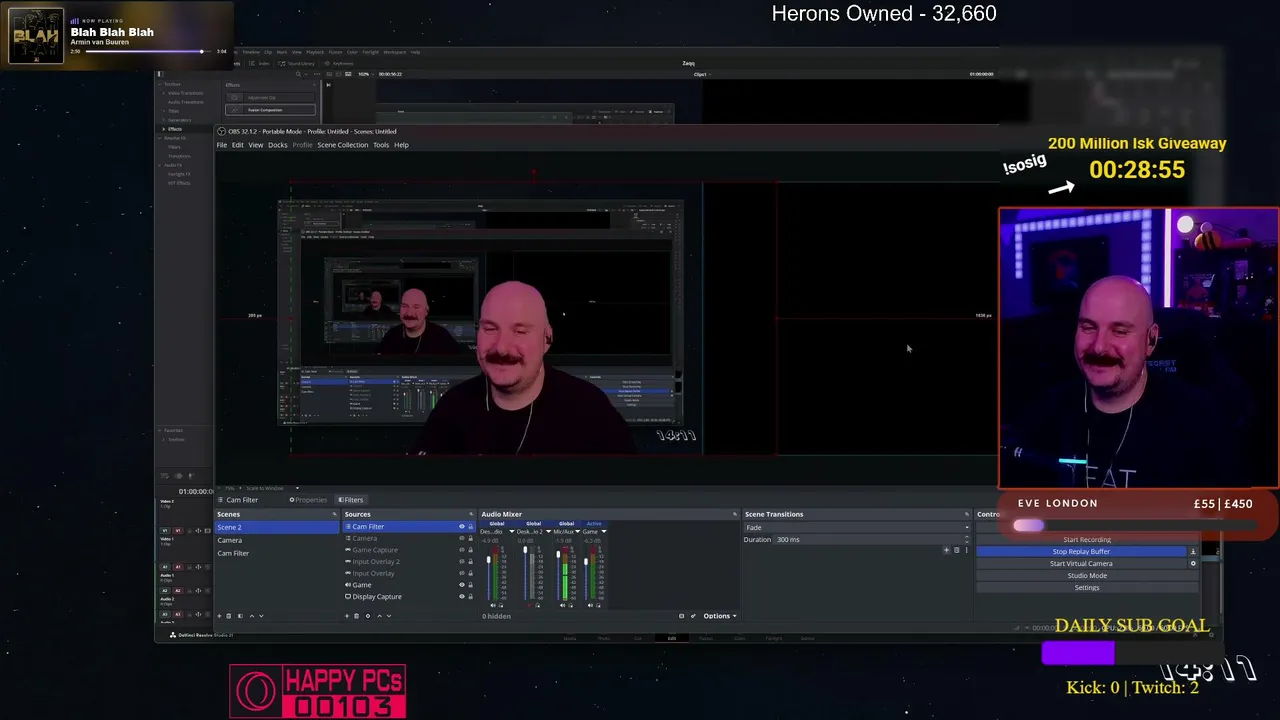The height and width of the screenshot is (720, 1280).
Task: Toggle visibility of Input Overlay 2 source
Action: 461,562
